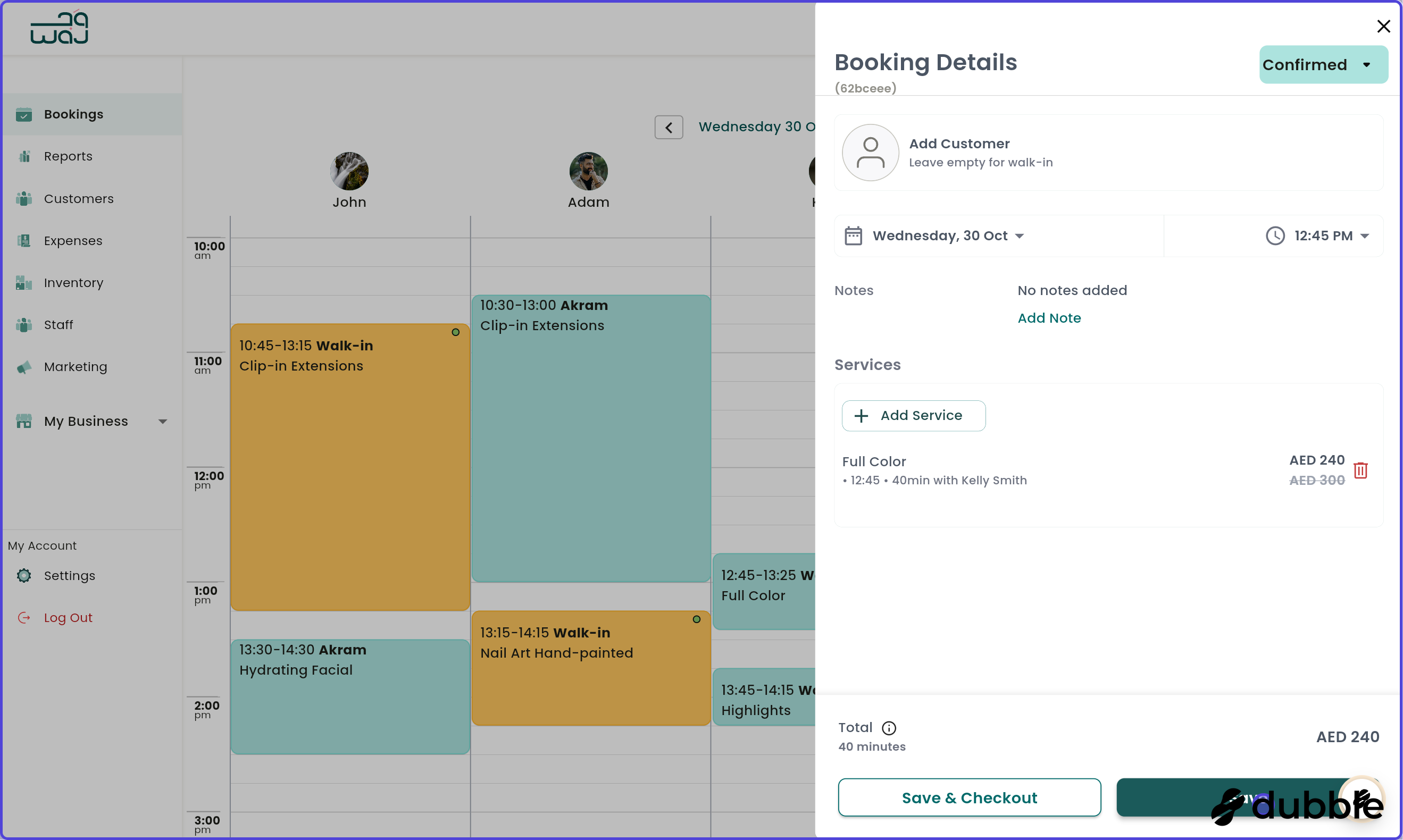
Task: Open Expenses using its receipt icon
Action: click(24, 240)
